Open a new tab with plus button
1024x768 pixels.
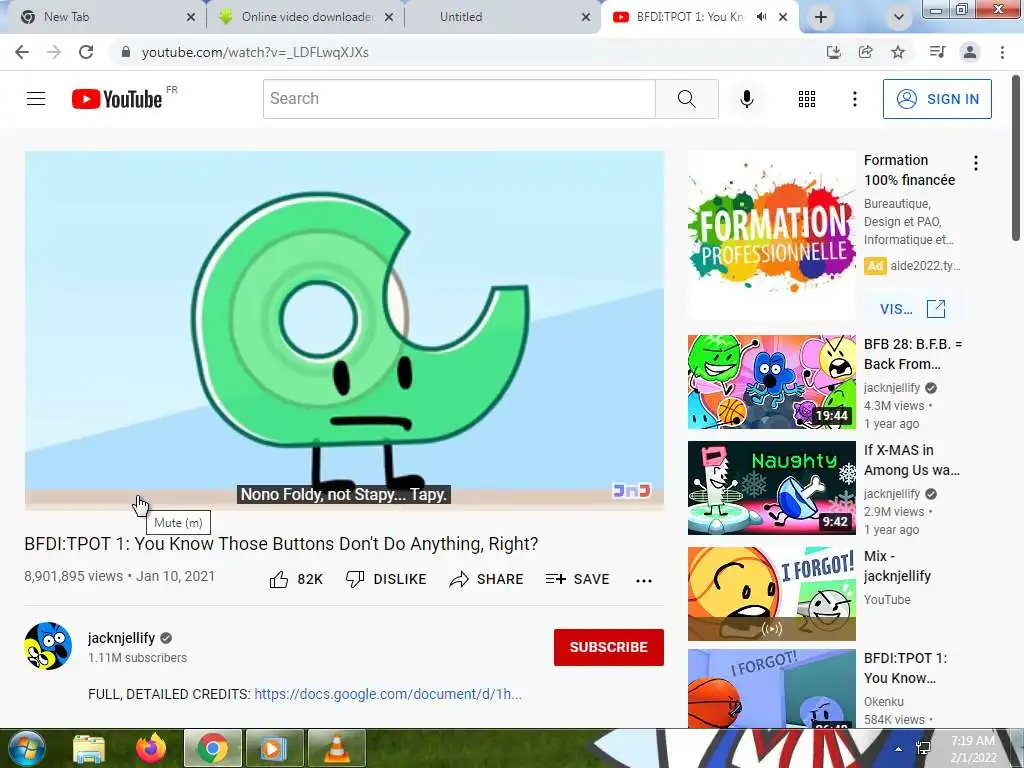[x=821, y=17]
